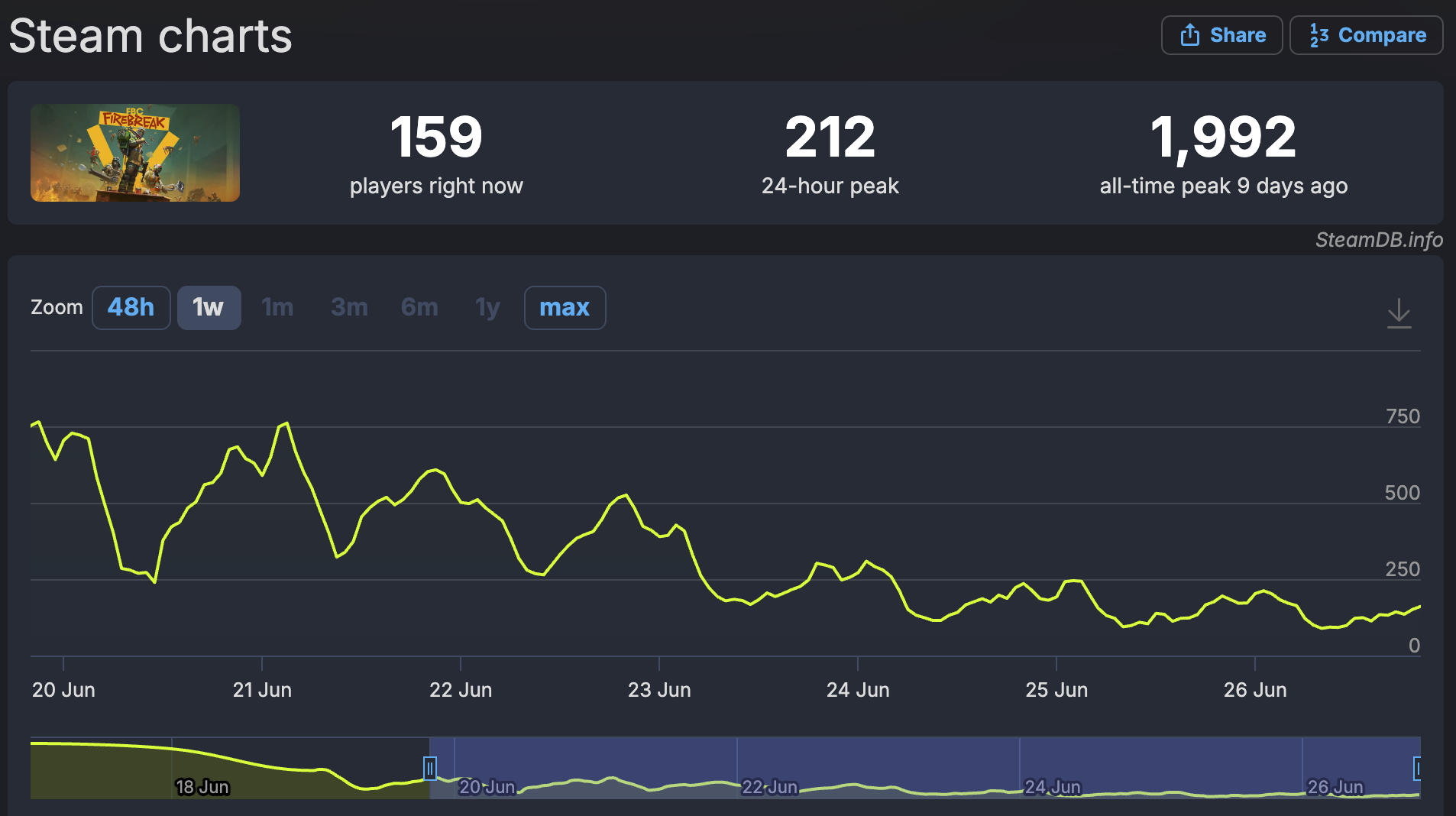This screenshot has height=816, width=1456.
Task: Pick the 1y zoom option
Action: tap(487, 308)
